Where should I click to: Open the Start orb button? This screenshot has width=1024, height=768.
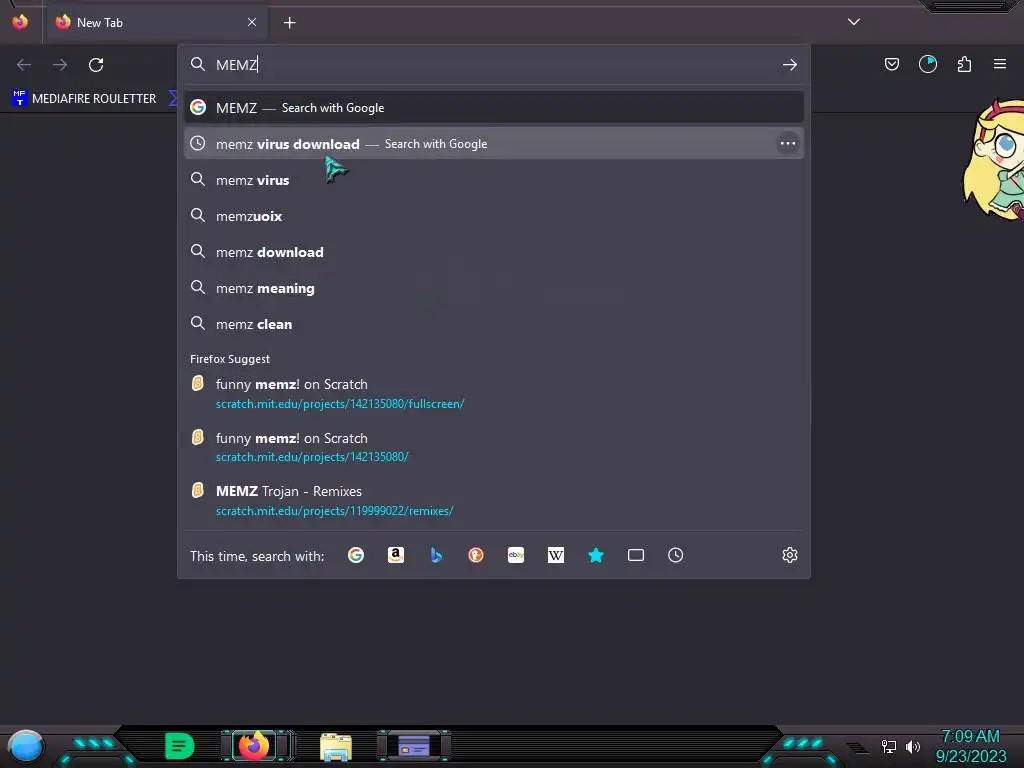(26, 746)
